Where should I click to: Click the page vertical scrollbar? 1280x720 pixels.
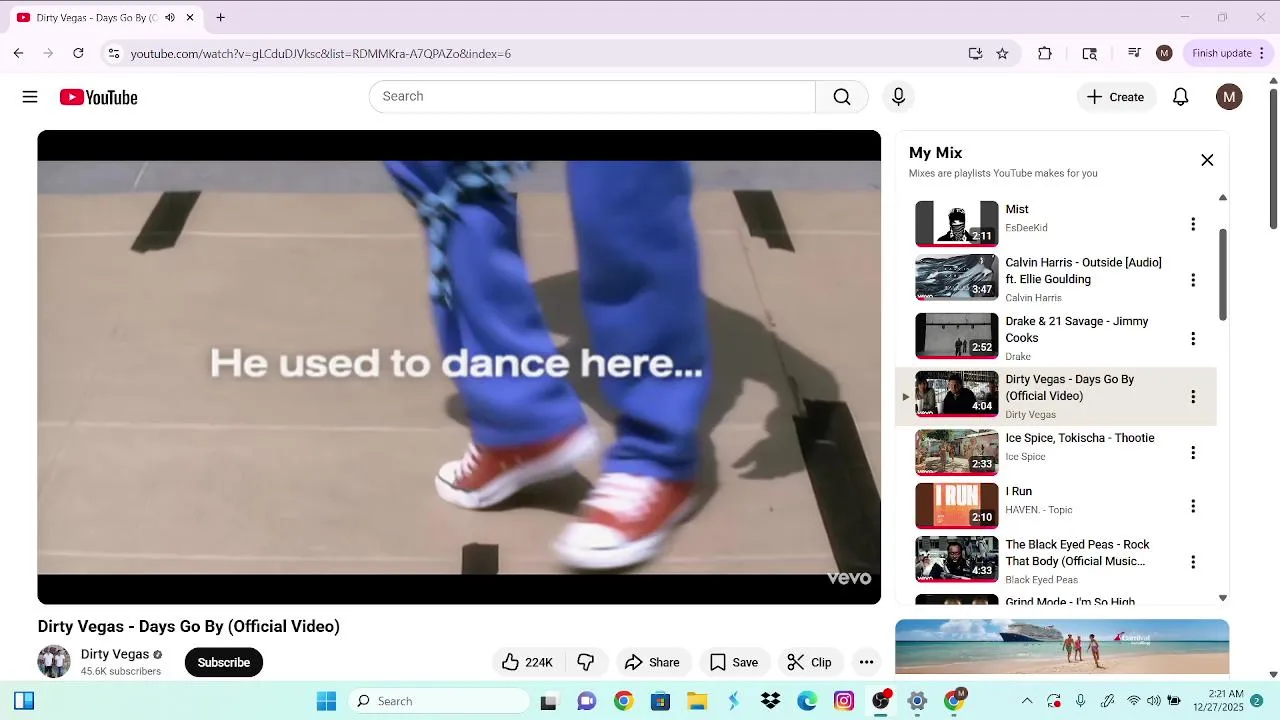[x=1273, y=158]
